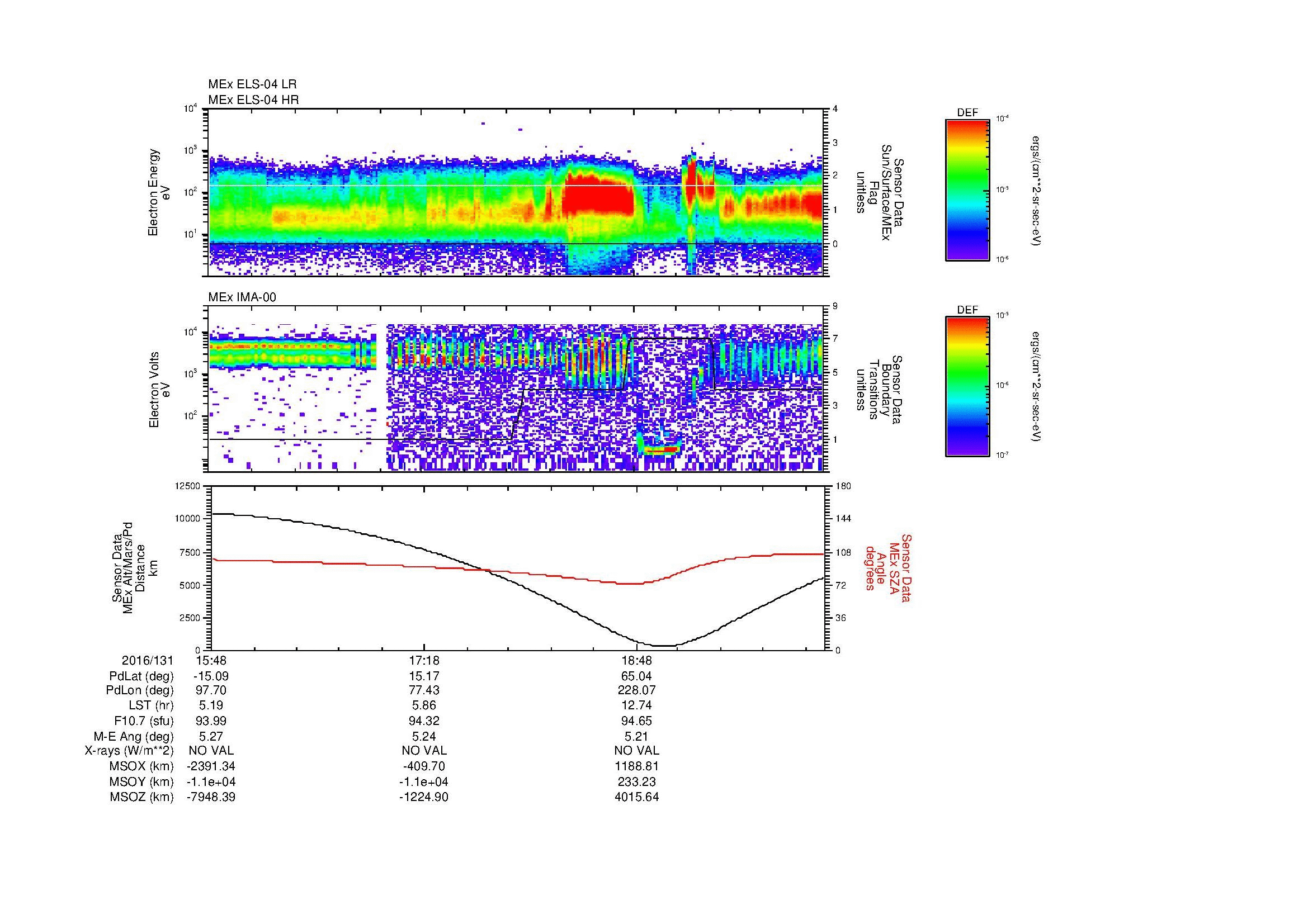The width and height of the screenshot is (1308, 924).
Task: Click the LST value '12.74'
Action: click(x=636, y=706)
